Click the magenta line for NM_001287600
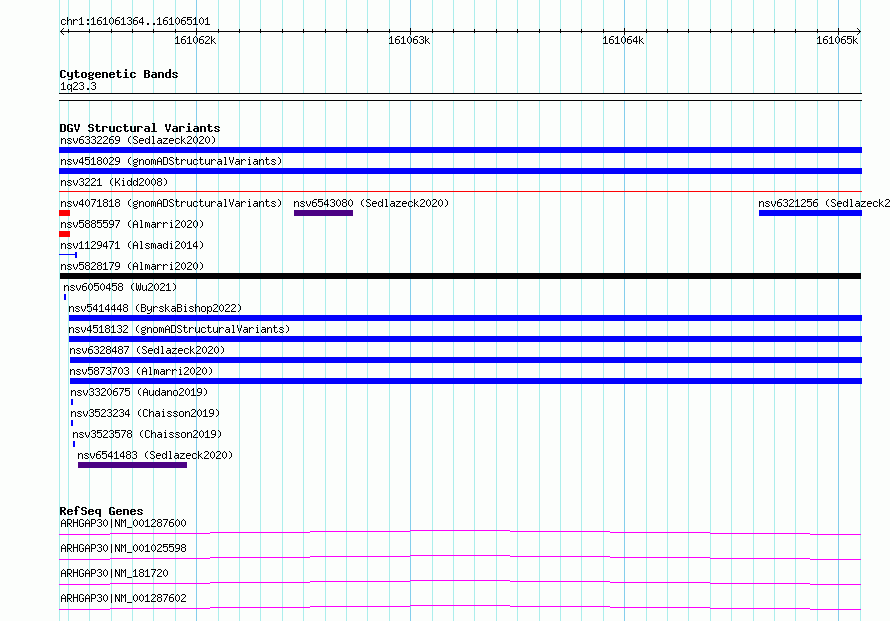 tap(460, 532)
